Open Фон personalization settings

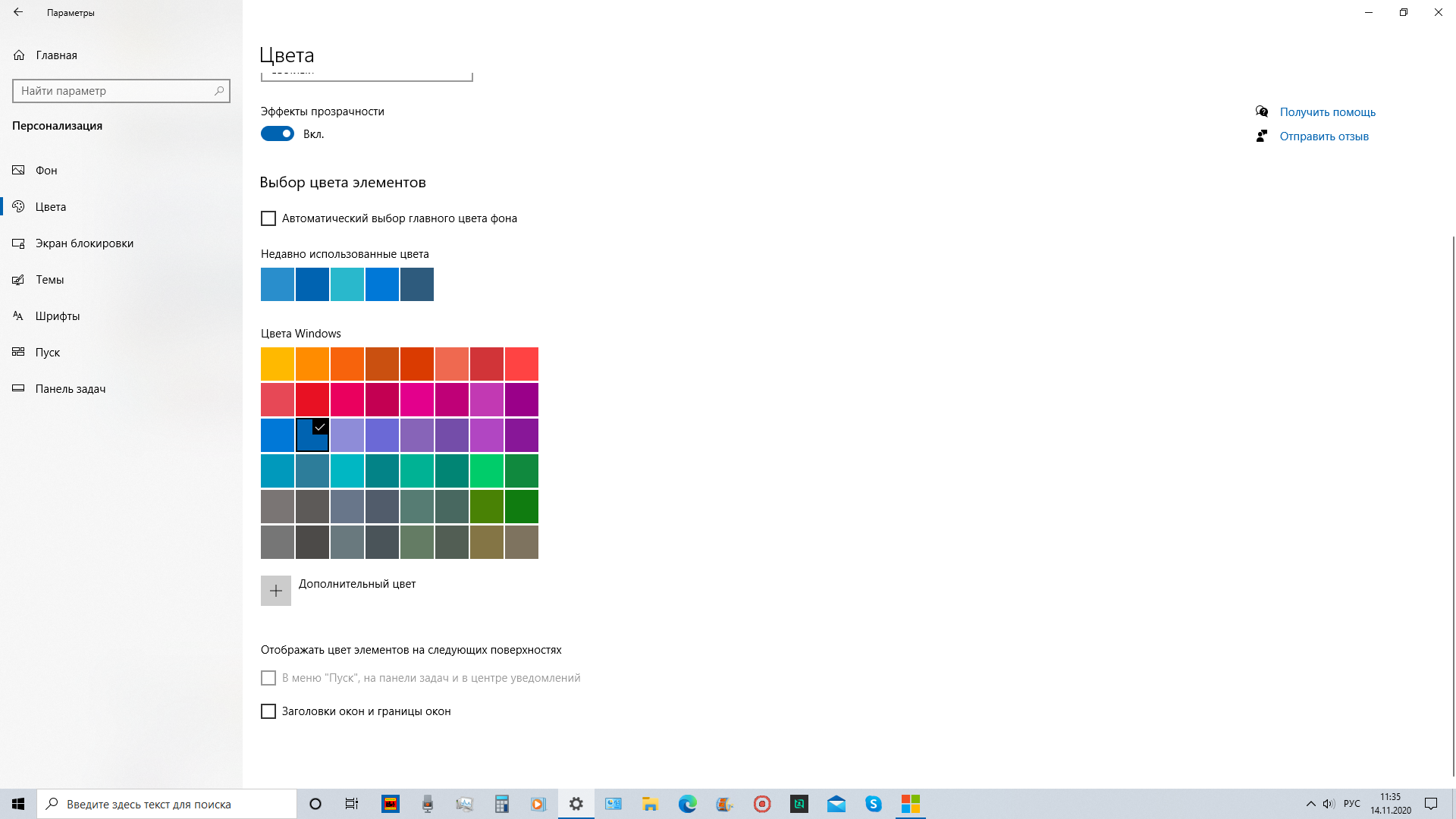[46, 170]
